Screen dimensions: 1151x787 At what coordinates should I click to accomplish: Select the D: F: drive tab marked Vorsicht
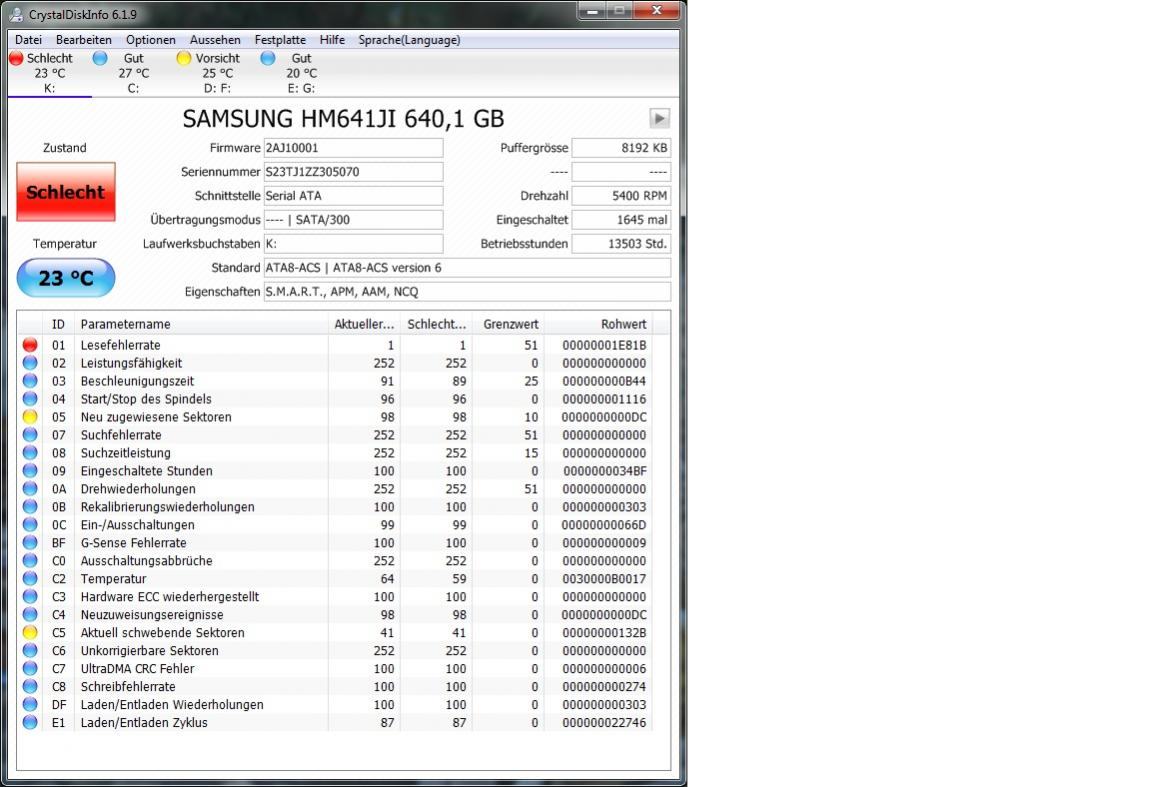tap(217, 73)
